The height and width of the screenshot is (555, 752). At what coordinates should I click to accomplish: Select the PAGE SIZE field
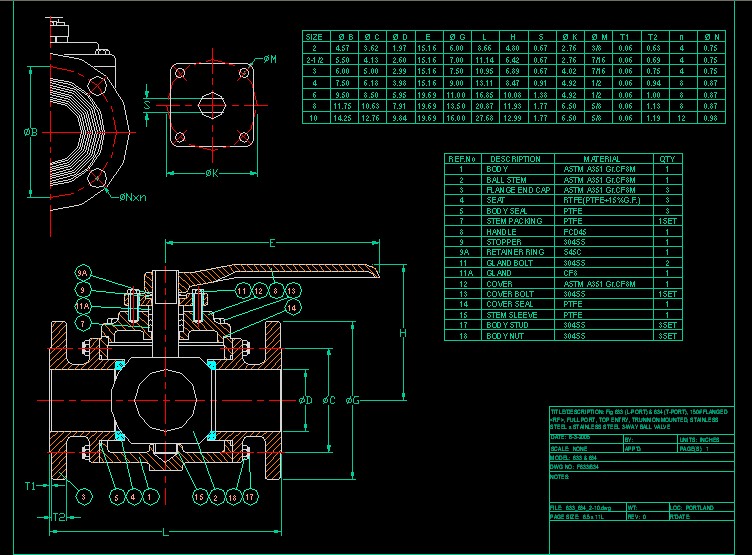[x=588, y=516]
